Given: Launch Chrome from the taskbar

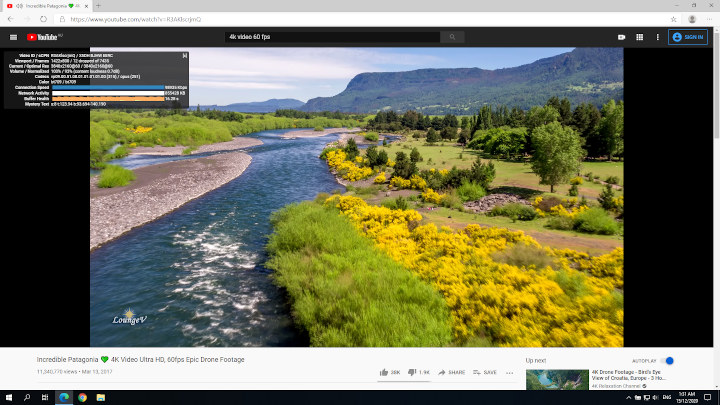Looking at the screenshot, I should coord(82,397).
